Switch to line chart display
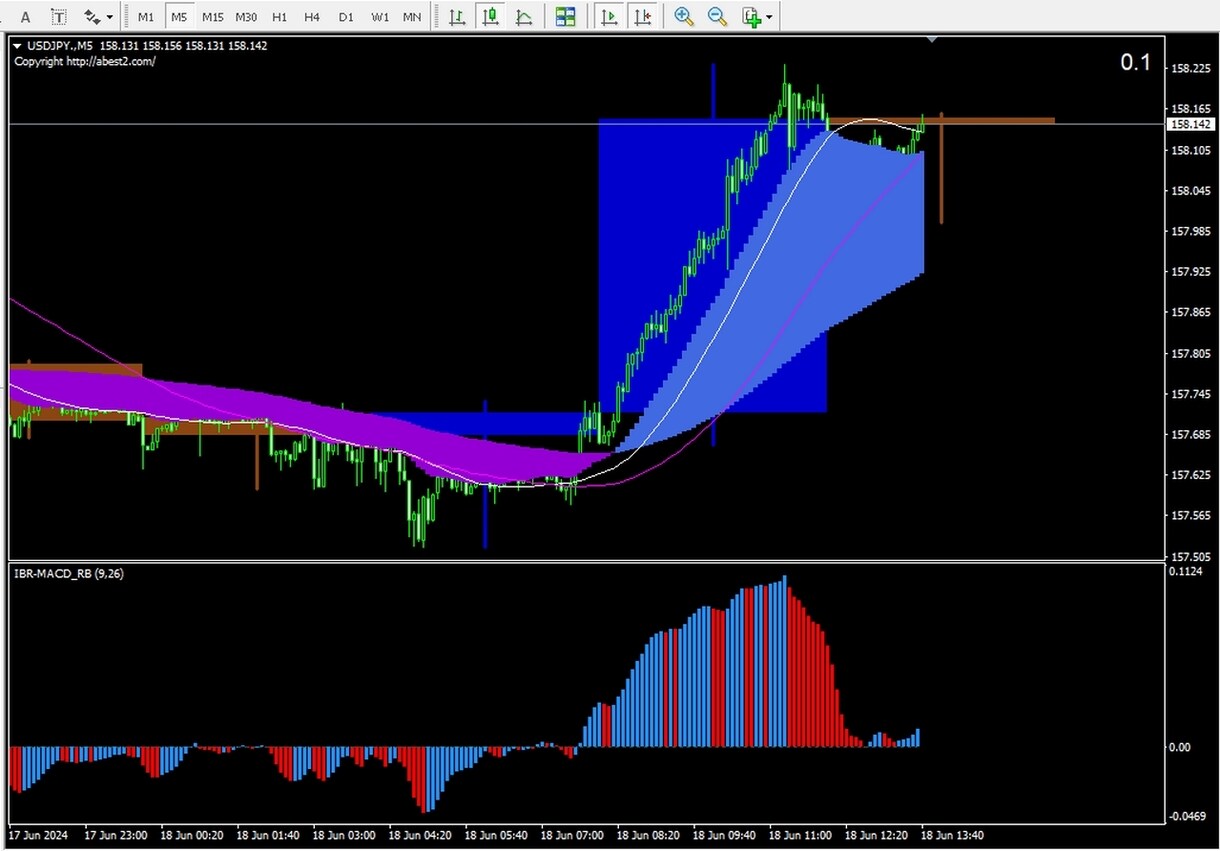This screenshot has height=851, width=1220. [x=523, y=17]
